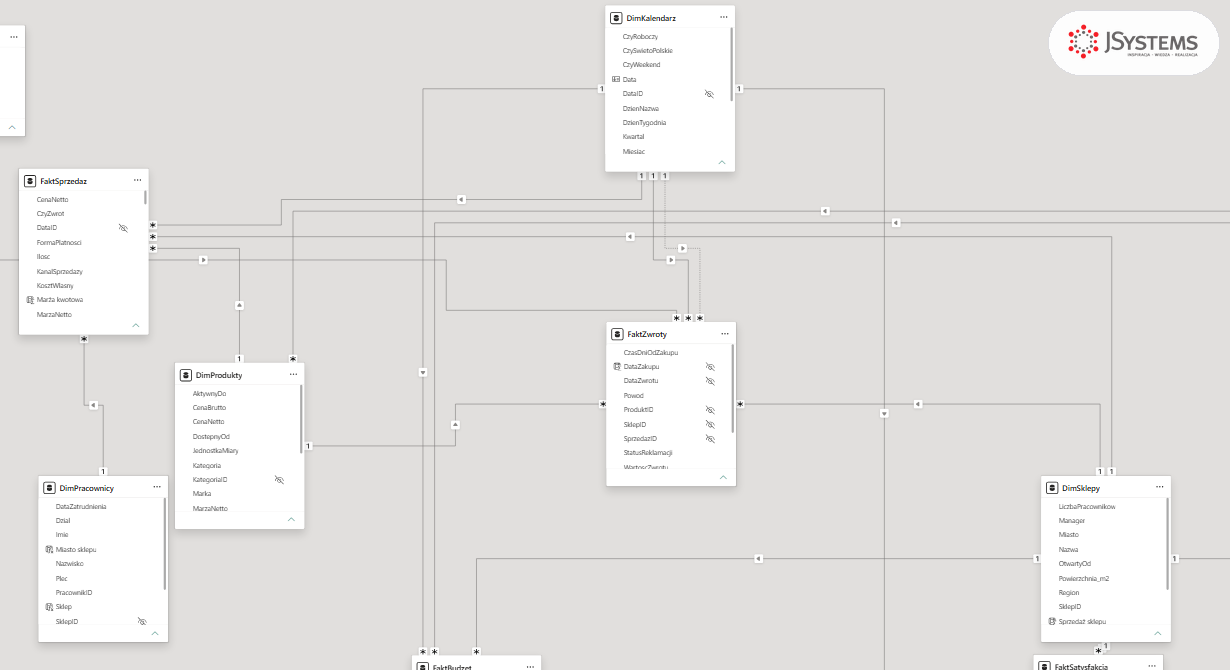Open the DimProdukty table options ellipsis

tap(293, 374)
